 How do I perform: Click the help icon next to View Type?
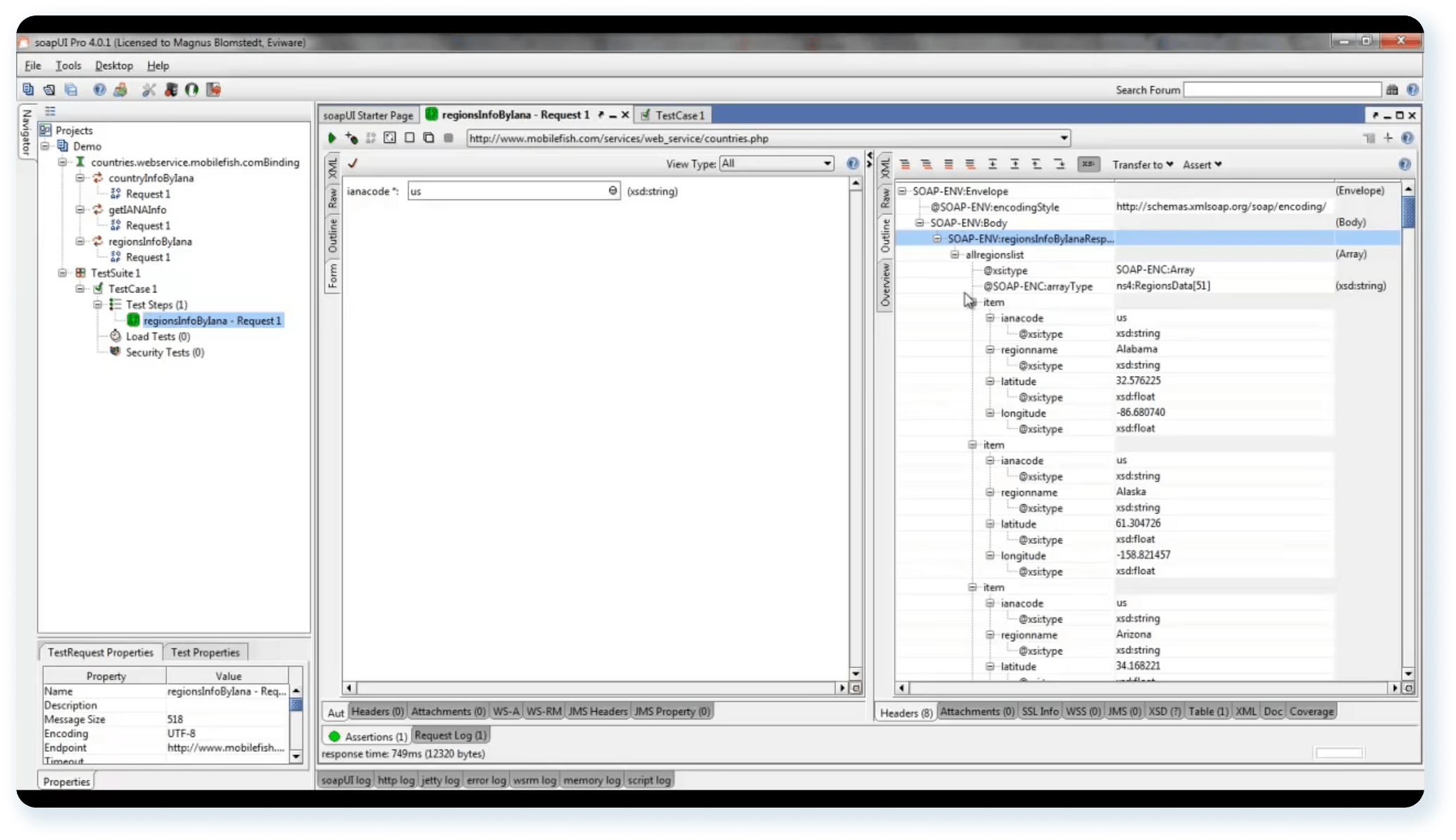pos(853,163)
